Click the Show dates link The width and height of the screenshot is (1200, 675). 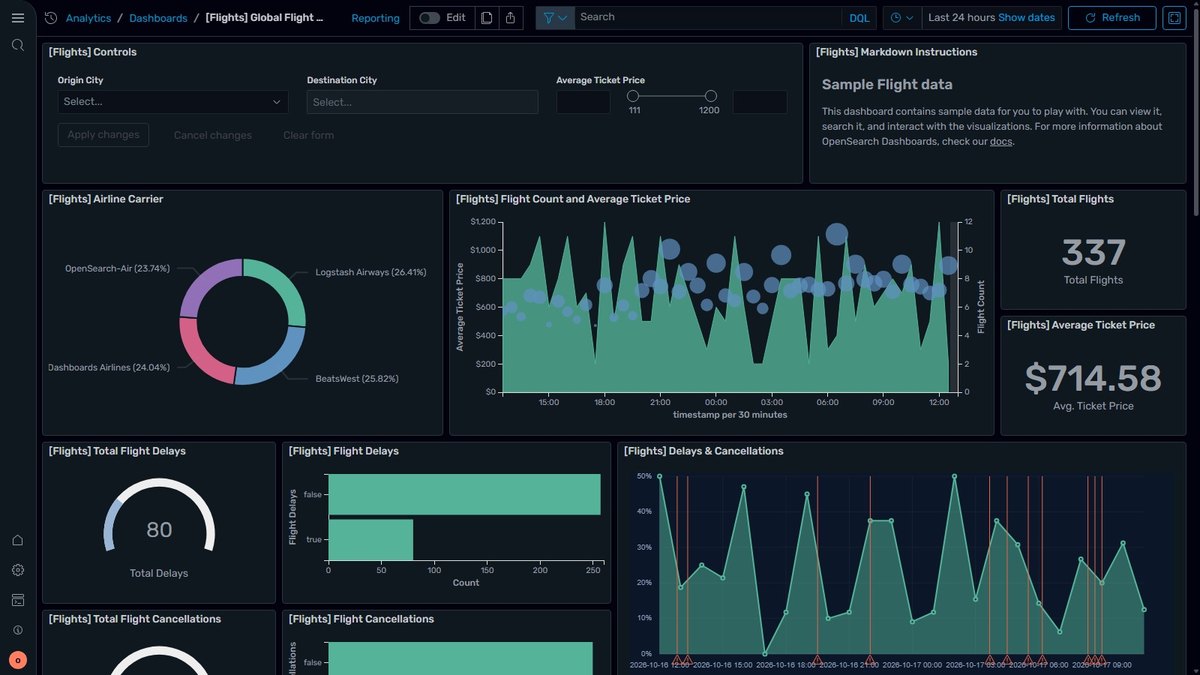(x=1026, y=18)
